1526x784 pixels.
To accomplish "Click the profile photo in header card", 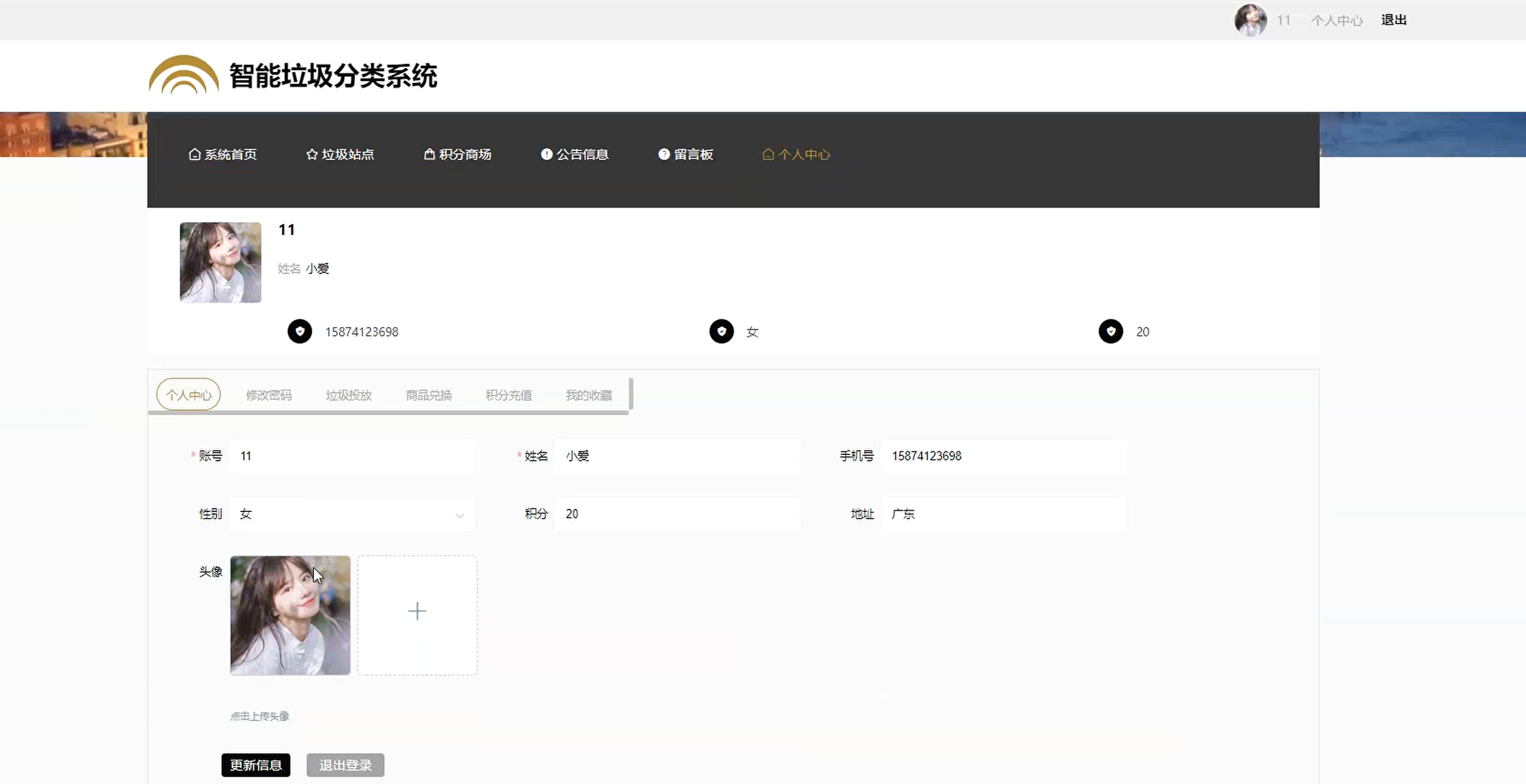I will (x=221, y=262).
